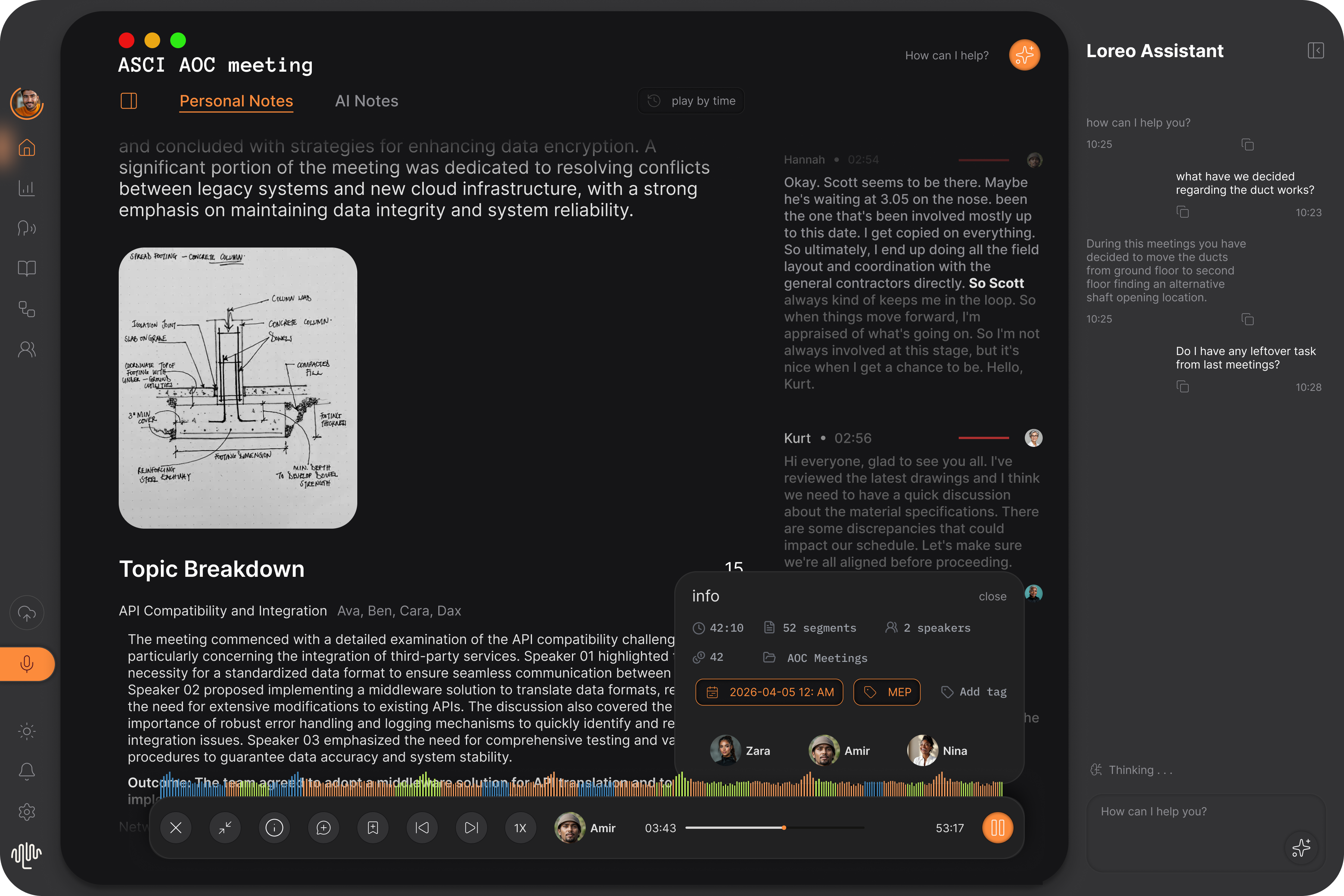Click the home icon in sidebar
The height and width of the screenshot is (896, 1344).
point(27,148)
